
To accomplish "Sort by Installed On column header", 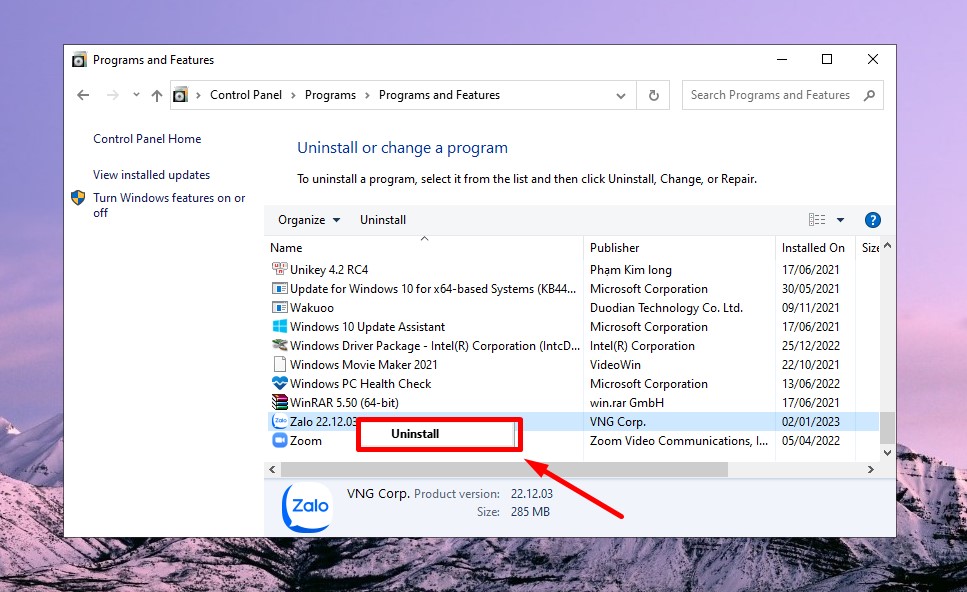I will click(813, 248).
